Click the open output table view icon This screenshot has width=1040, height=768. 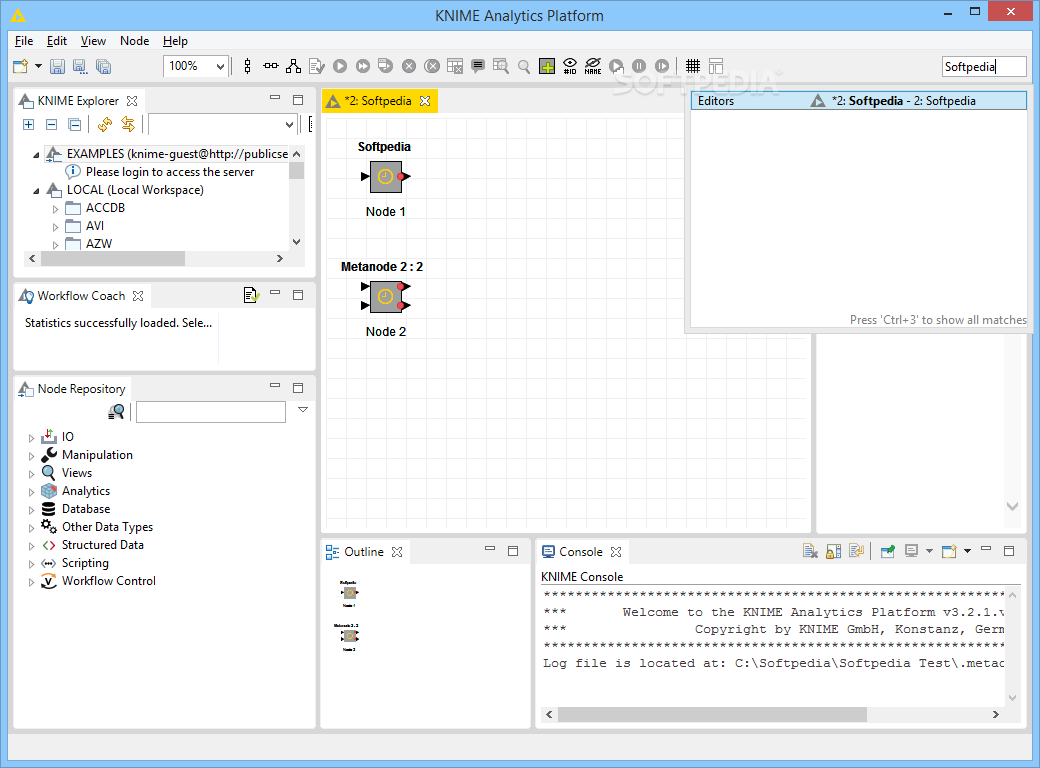[501, 66]
